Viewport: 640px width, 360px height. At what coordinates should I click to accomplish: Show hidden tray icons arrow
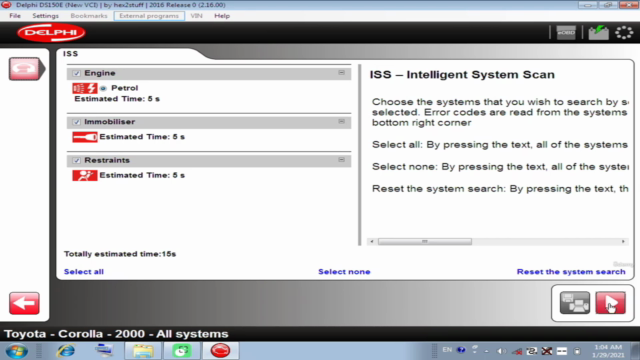487,351
